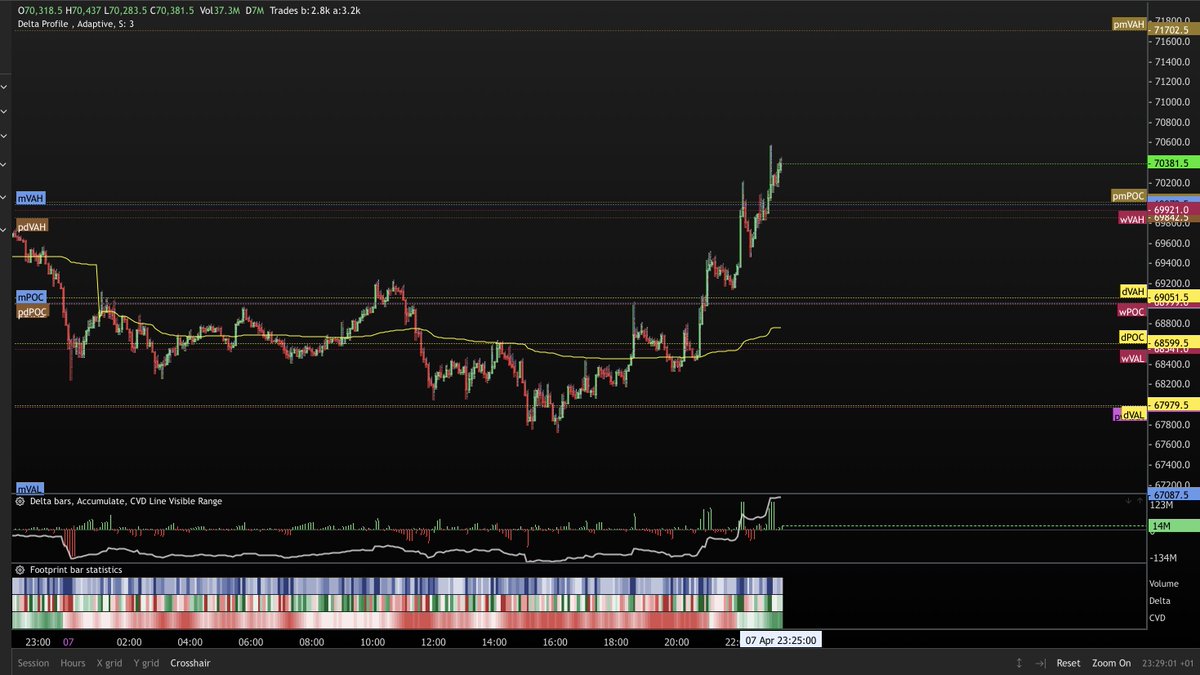
Task: Toggle the Hours option
Action: [x=73, y=663]
